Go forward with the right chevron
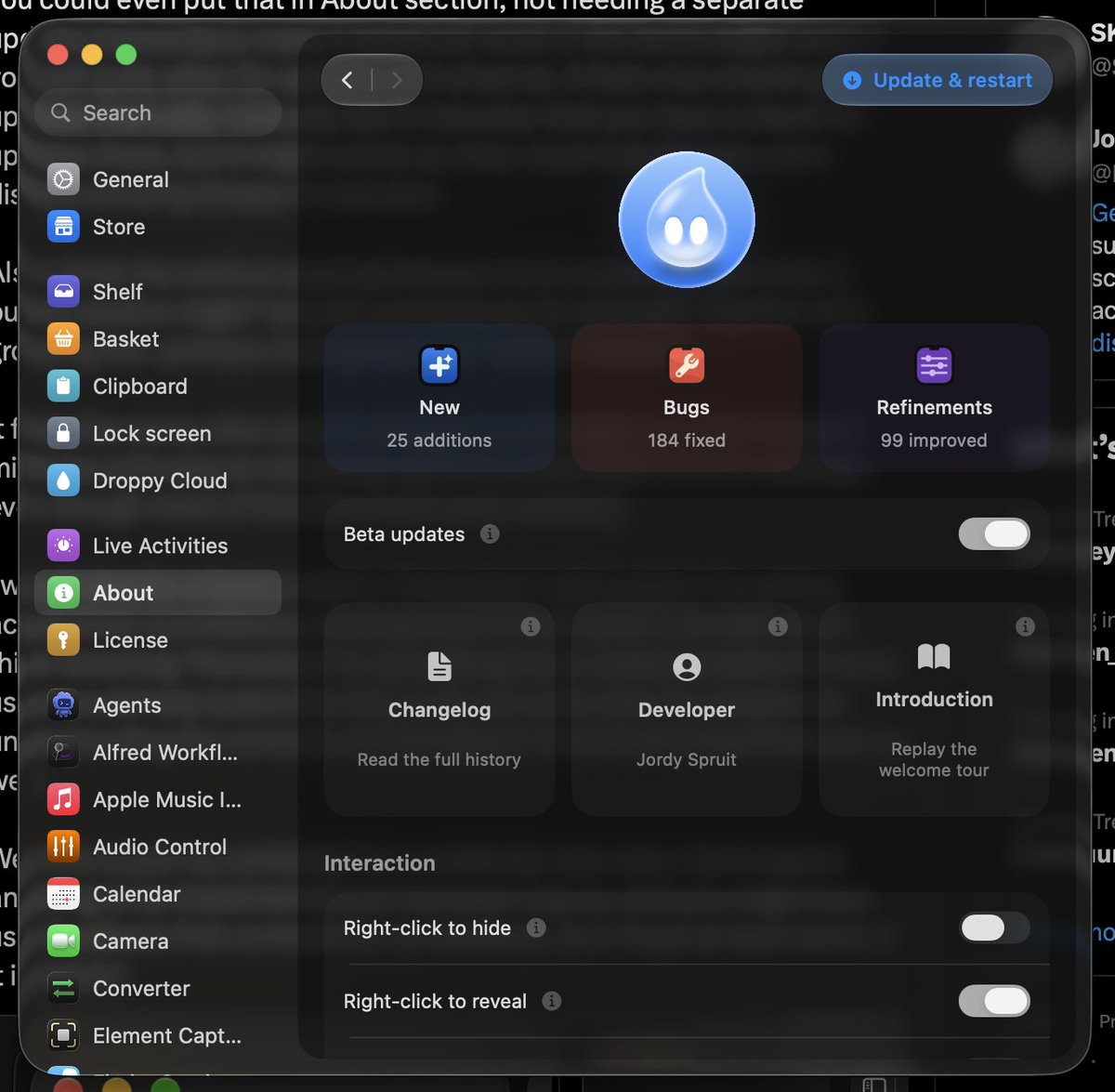The width and height of the screenshot is (1115, 1092). (x=397, y=80)
